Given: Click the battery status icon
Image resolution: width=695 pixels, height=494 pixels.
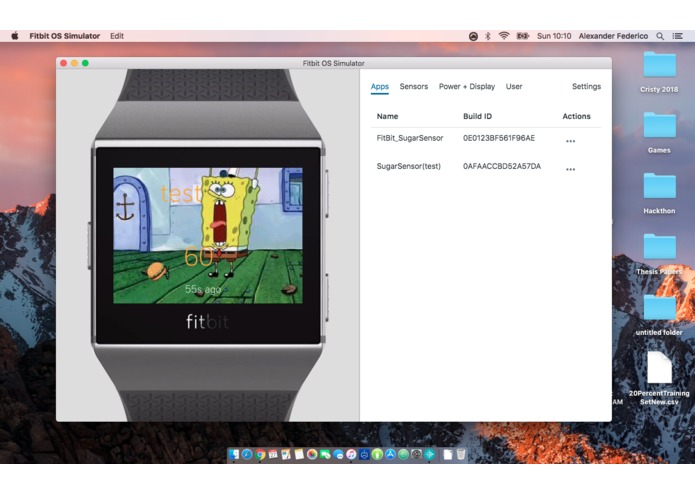Looking at the screenshot, I should [x=523, y=36].
